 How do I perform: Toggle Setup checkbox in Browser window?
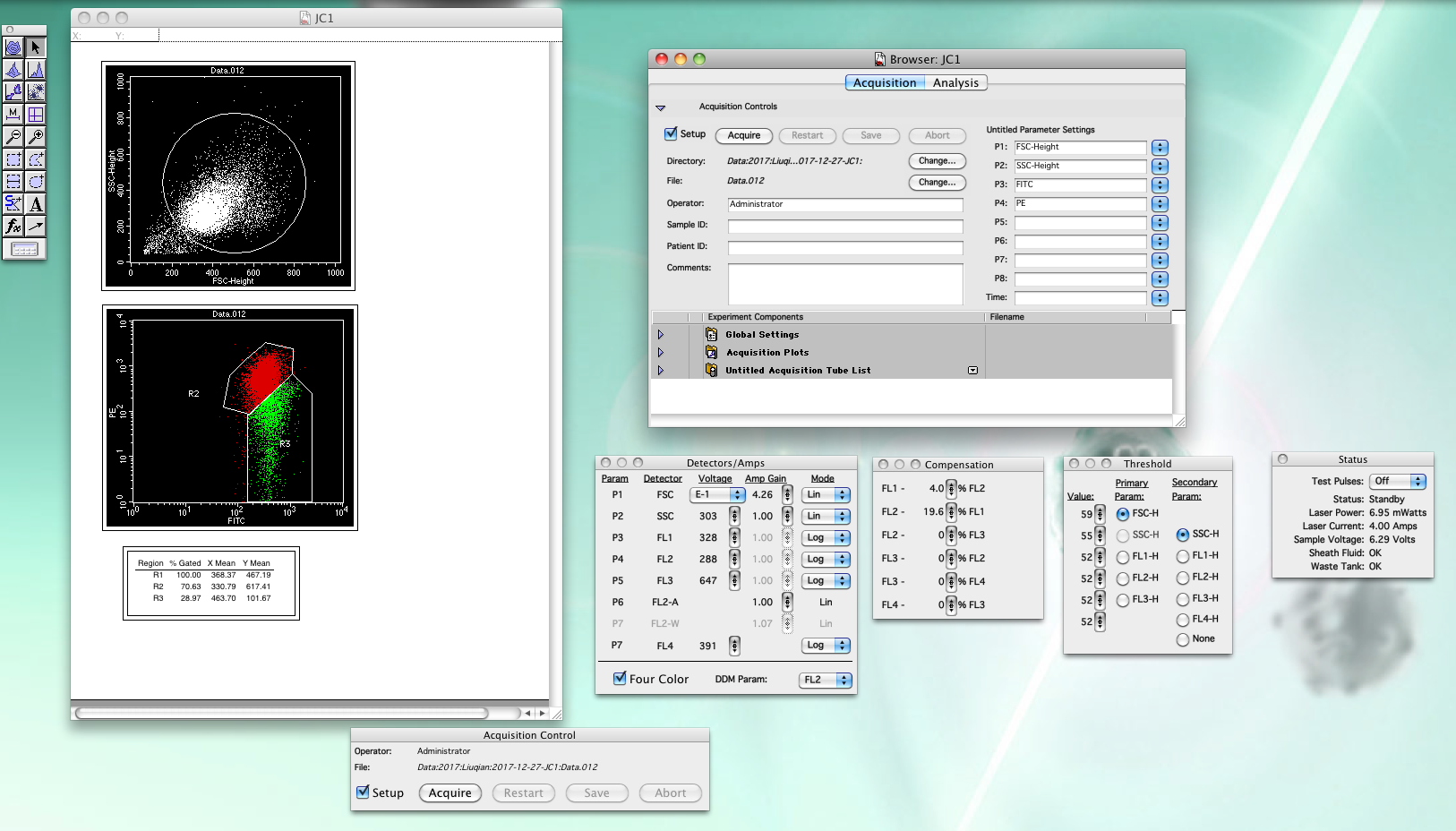[x=671, y=134]
